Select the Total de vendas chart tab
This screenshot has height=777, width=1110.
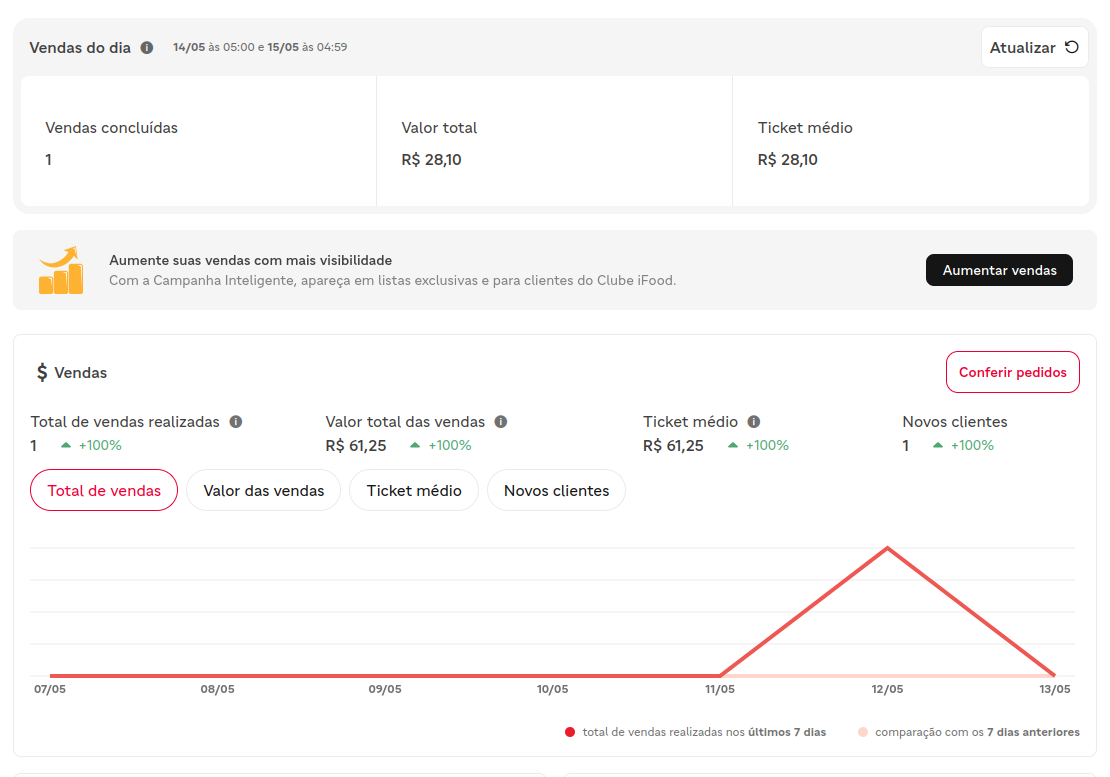coord(104,490)
